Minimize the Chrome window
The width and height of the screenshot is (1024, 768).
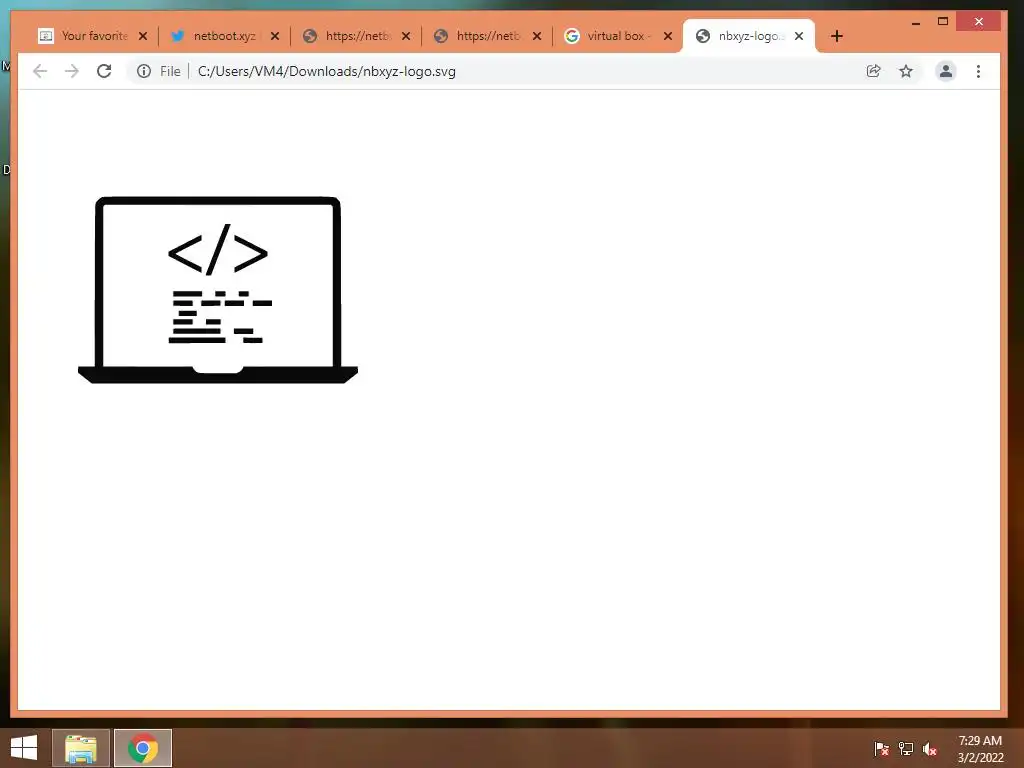[916, 22]
